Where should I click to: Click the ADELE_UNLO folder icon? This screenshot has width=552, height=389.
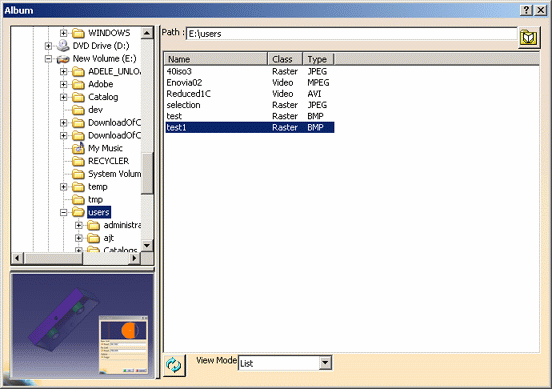tap(78, 71)
